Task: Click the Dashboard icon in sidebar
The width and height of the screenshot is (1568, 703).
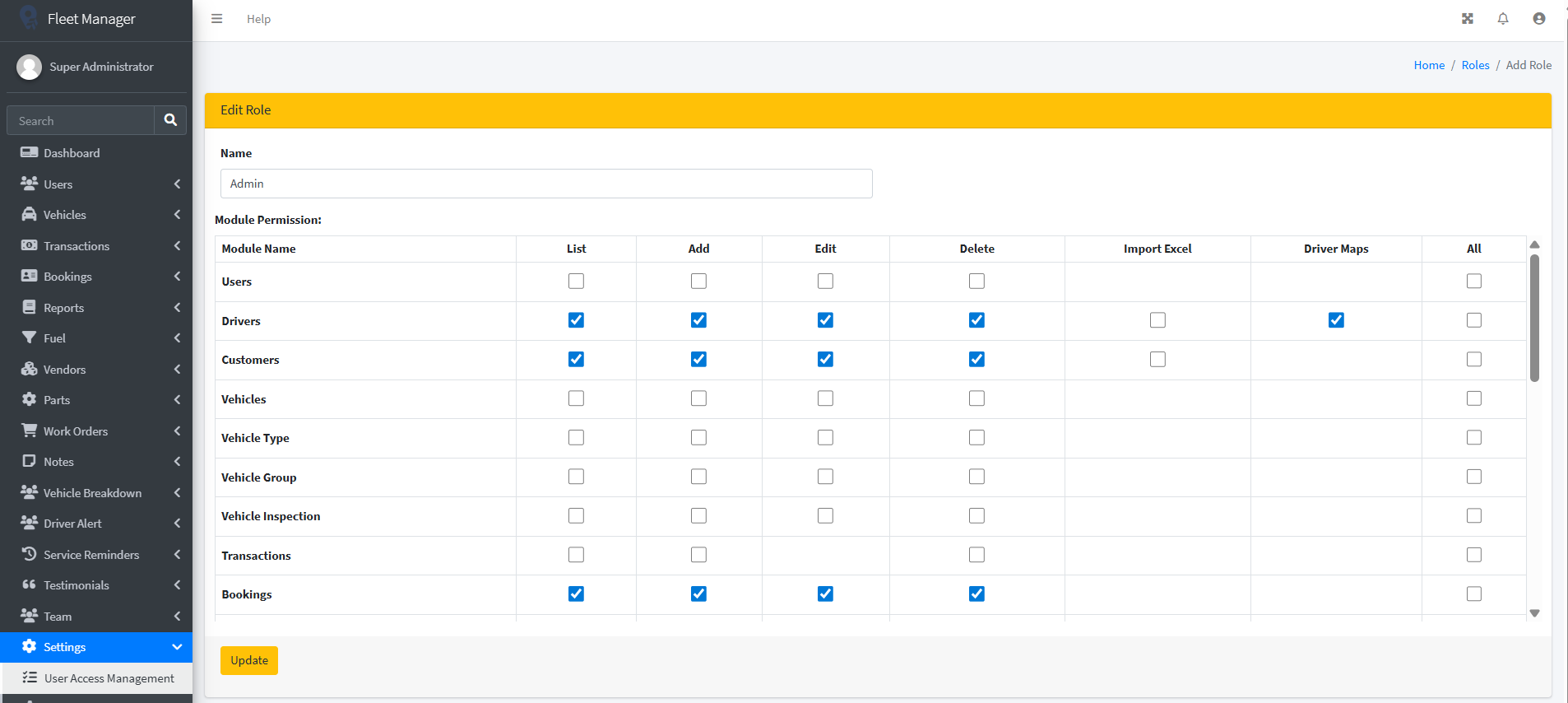Action: (29, 152)
